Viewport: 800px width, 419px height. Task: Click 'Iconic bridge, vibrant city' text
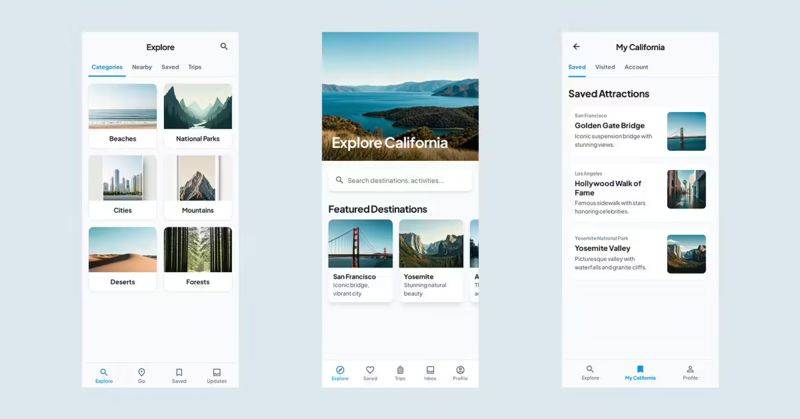click(351, 289)
